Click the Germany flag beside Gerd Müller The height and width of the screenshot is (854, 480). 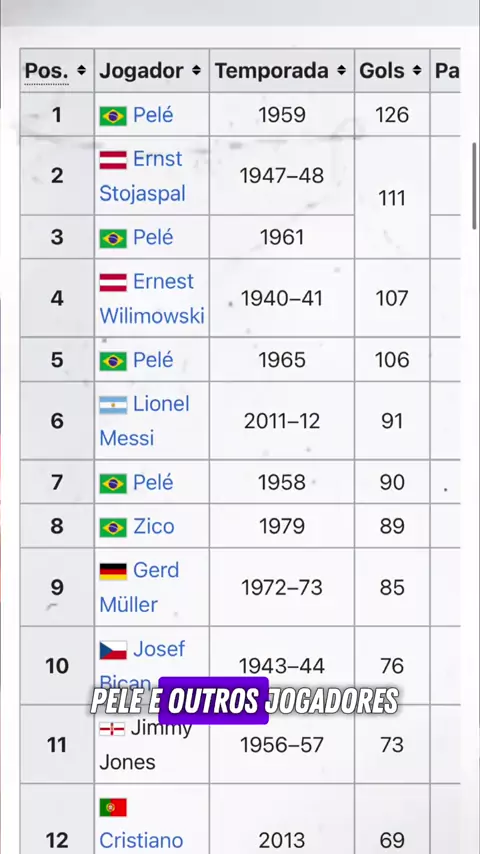113,571
